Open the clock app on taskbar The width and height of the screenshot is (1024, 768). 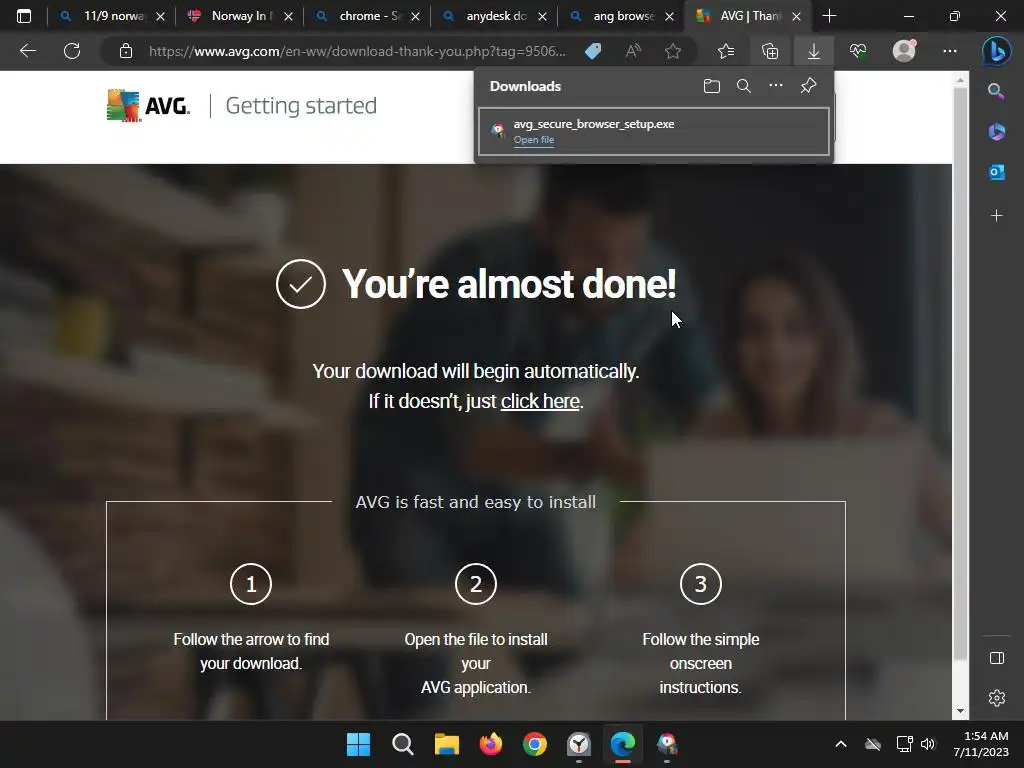pyautogui.click(x=579, y=744)
